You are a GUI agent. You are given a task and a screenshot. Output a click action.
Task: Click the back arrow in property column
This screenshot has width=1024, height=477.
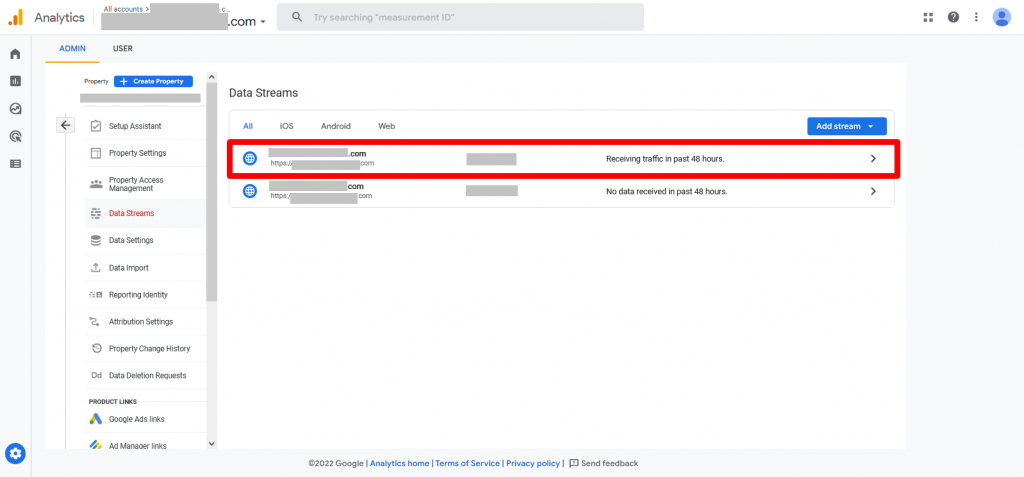tap(65, 125)
